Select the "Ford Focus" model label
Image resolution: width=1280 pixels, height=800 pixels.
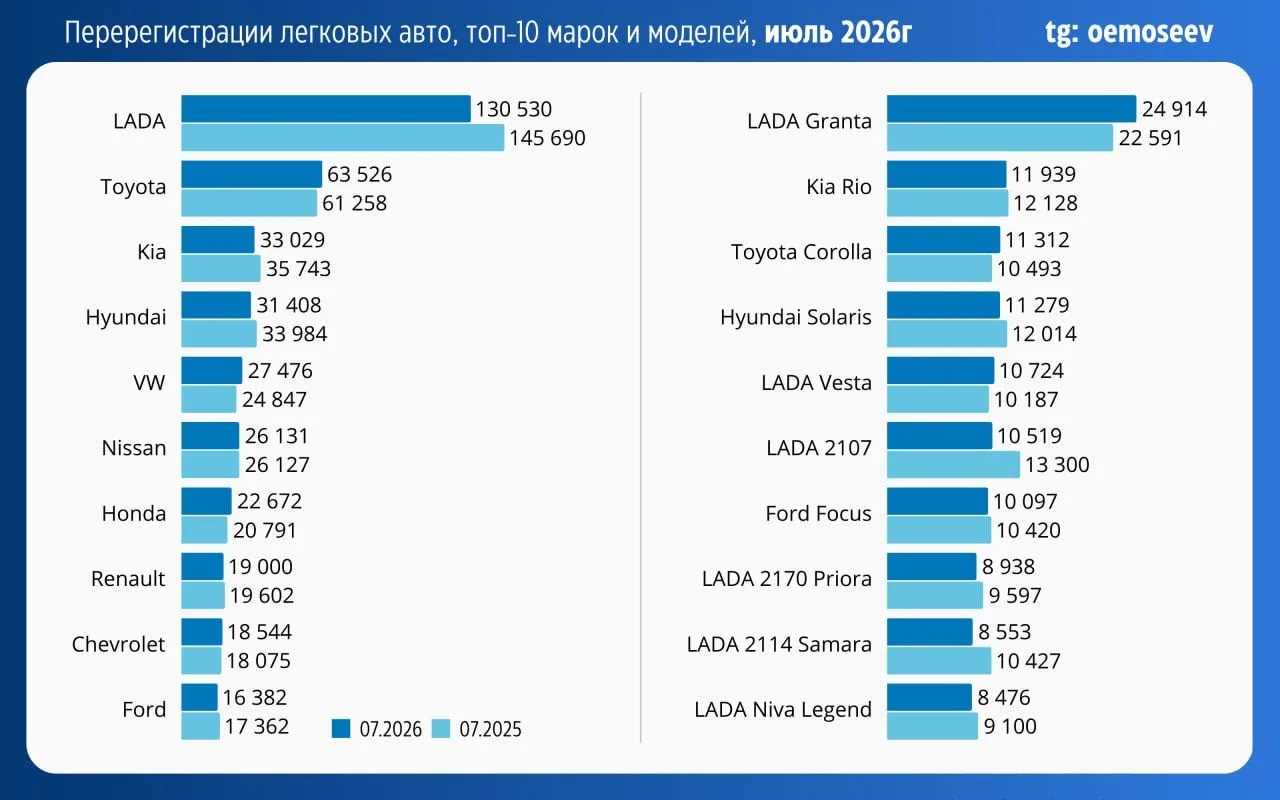[819, 514]
